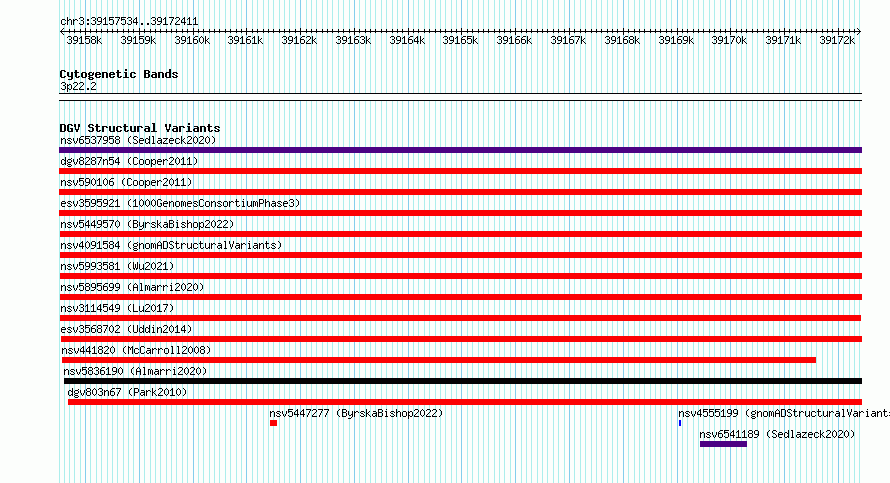Click the 39172k ruler mark
Viewport: 890px width, 483px height.
837,40
